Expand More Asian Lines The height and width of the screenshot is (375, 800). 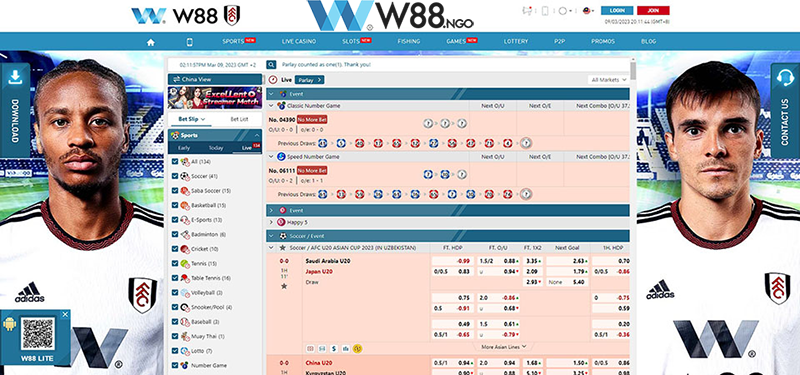pyautogui.click(x=503, y=346)
